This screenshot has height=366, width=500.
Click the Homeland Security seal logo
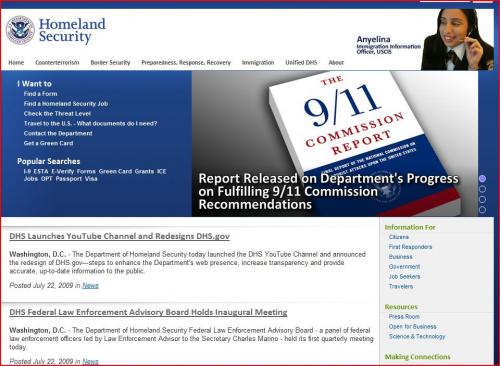point(20,30)
